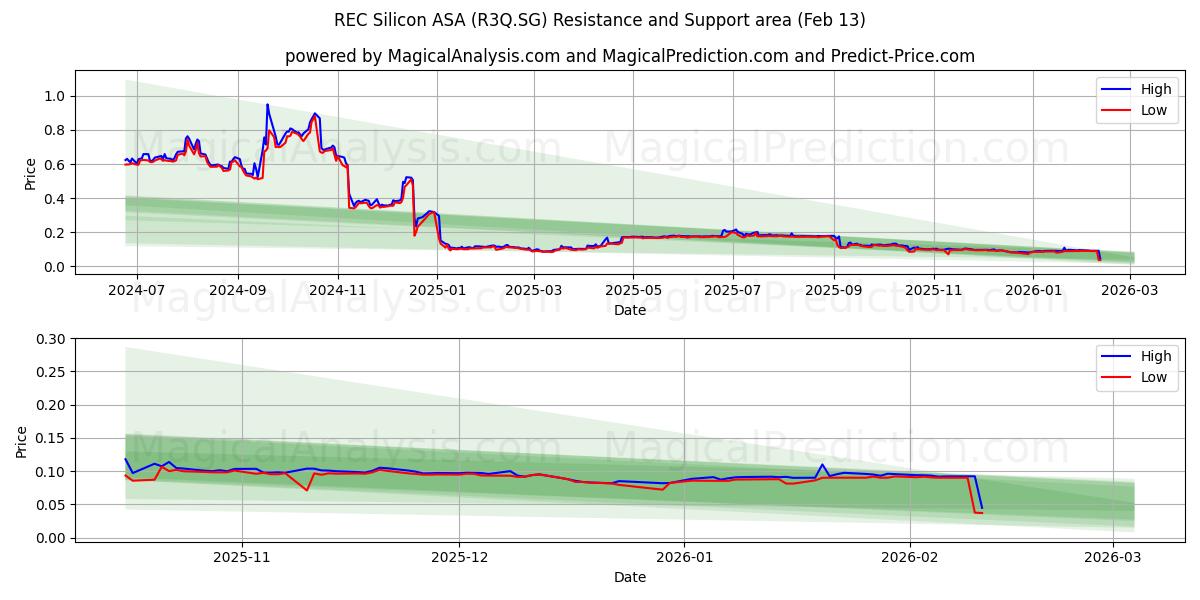The image size is (1200, 600).
Task: Click top chart y-axis value '0.4'
Action: click(56, 198)
